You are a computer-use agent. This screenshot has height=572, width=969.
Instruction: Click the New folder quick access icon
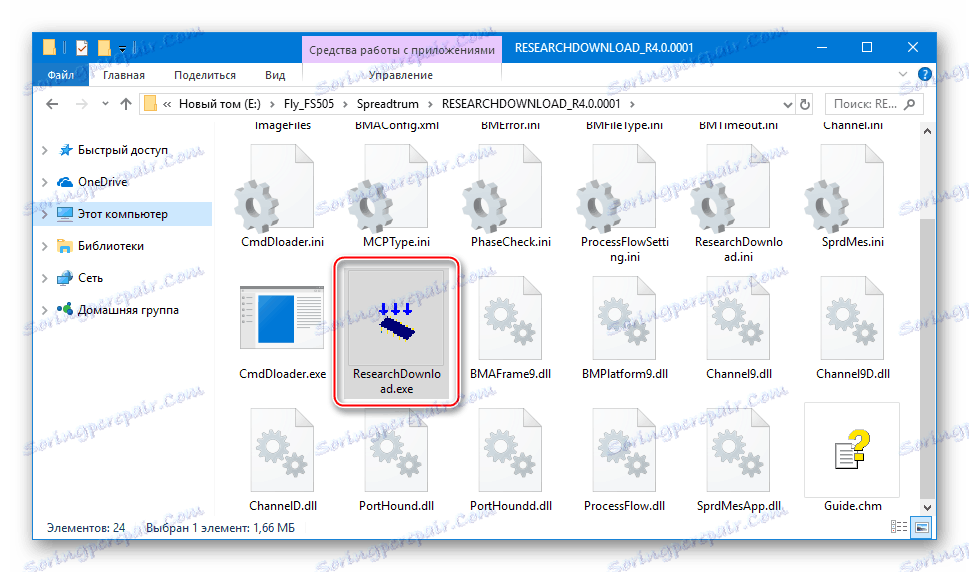[x=104, y=48]
